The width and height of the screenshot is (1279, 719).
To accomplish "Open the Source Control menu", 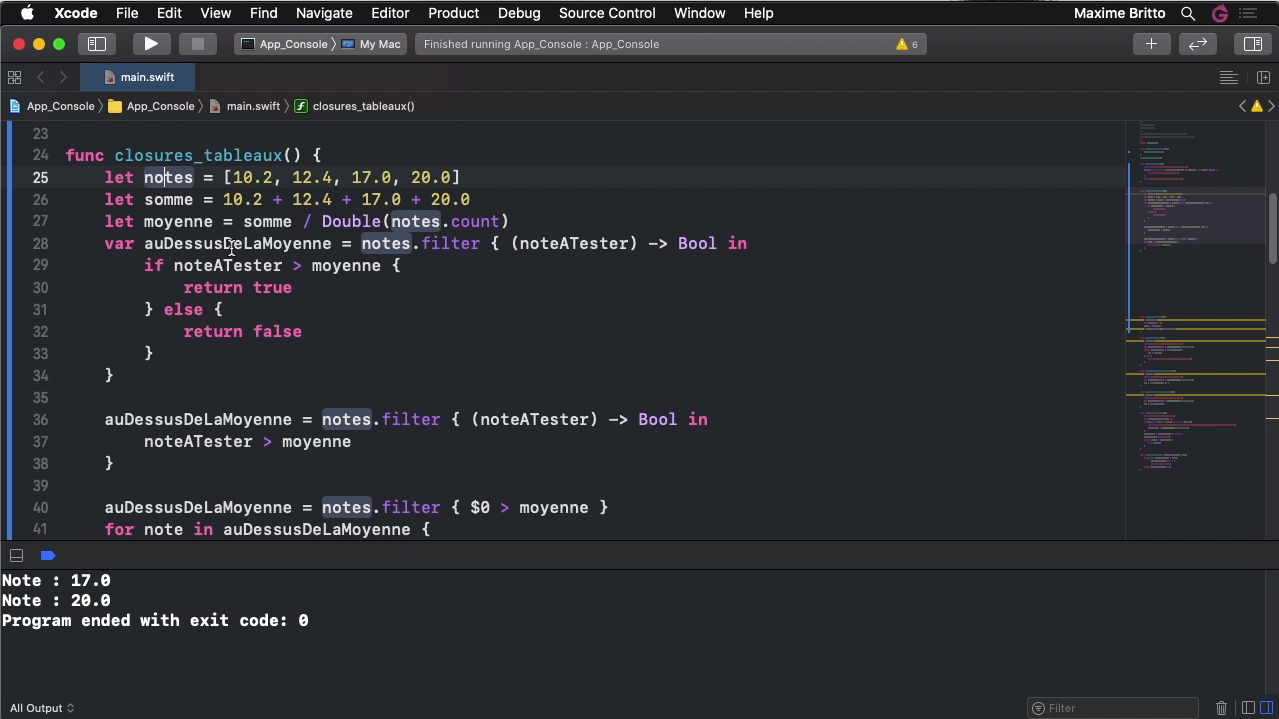I will (x=607, y=13).
